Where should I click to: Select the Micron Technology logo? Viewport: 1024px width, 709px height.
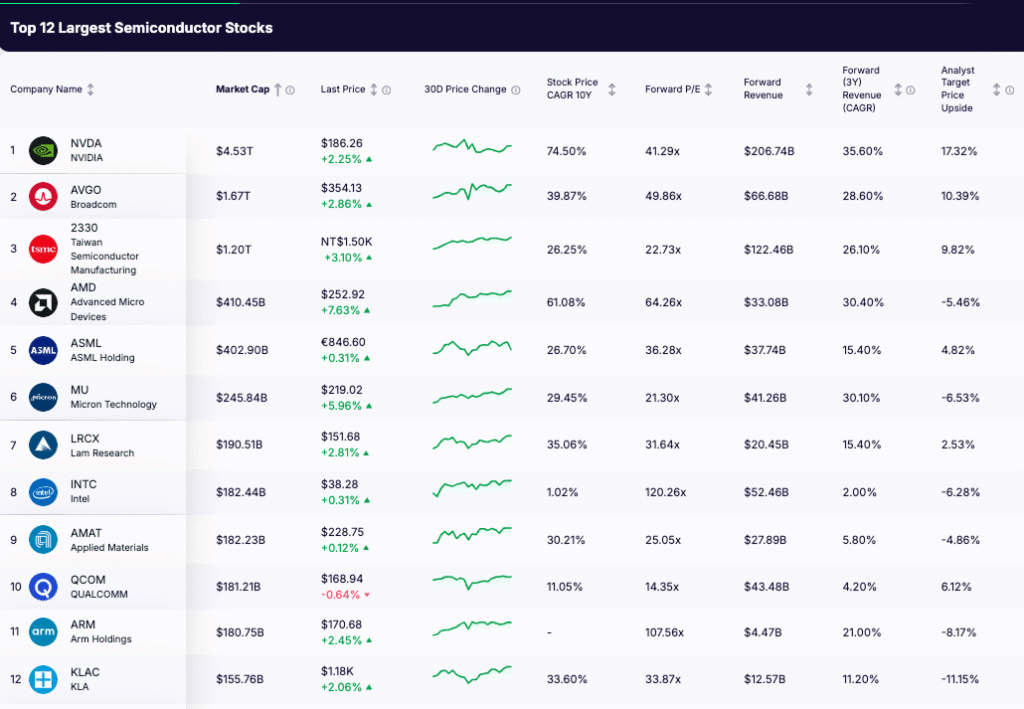pos(42,397)
